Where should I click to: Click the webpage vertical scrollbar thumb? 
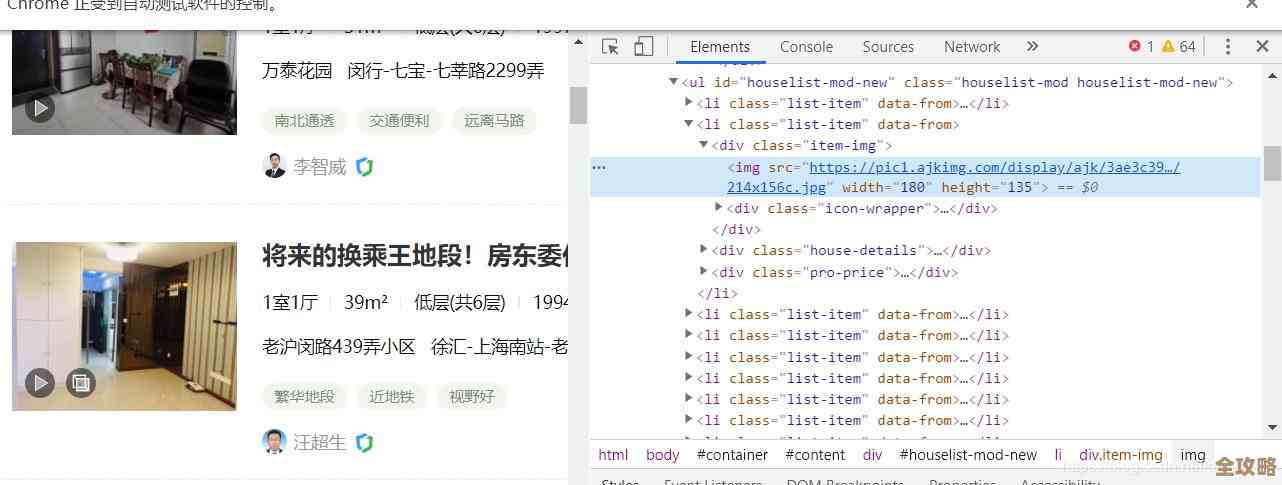(578, 105)
